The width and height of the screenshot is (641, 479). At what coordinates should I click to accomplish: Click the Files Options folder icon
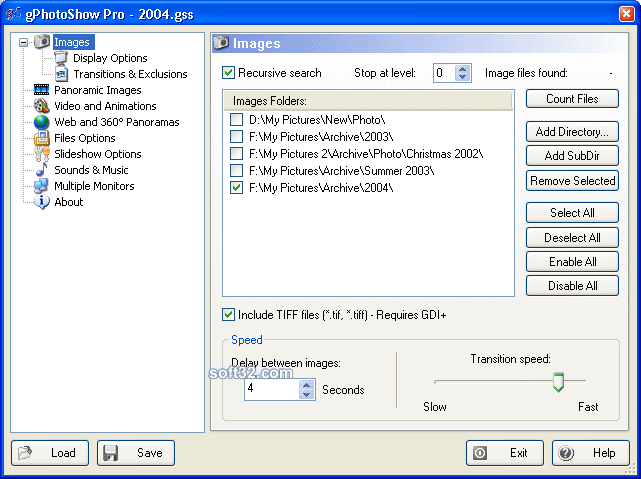42,138
